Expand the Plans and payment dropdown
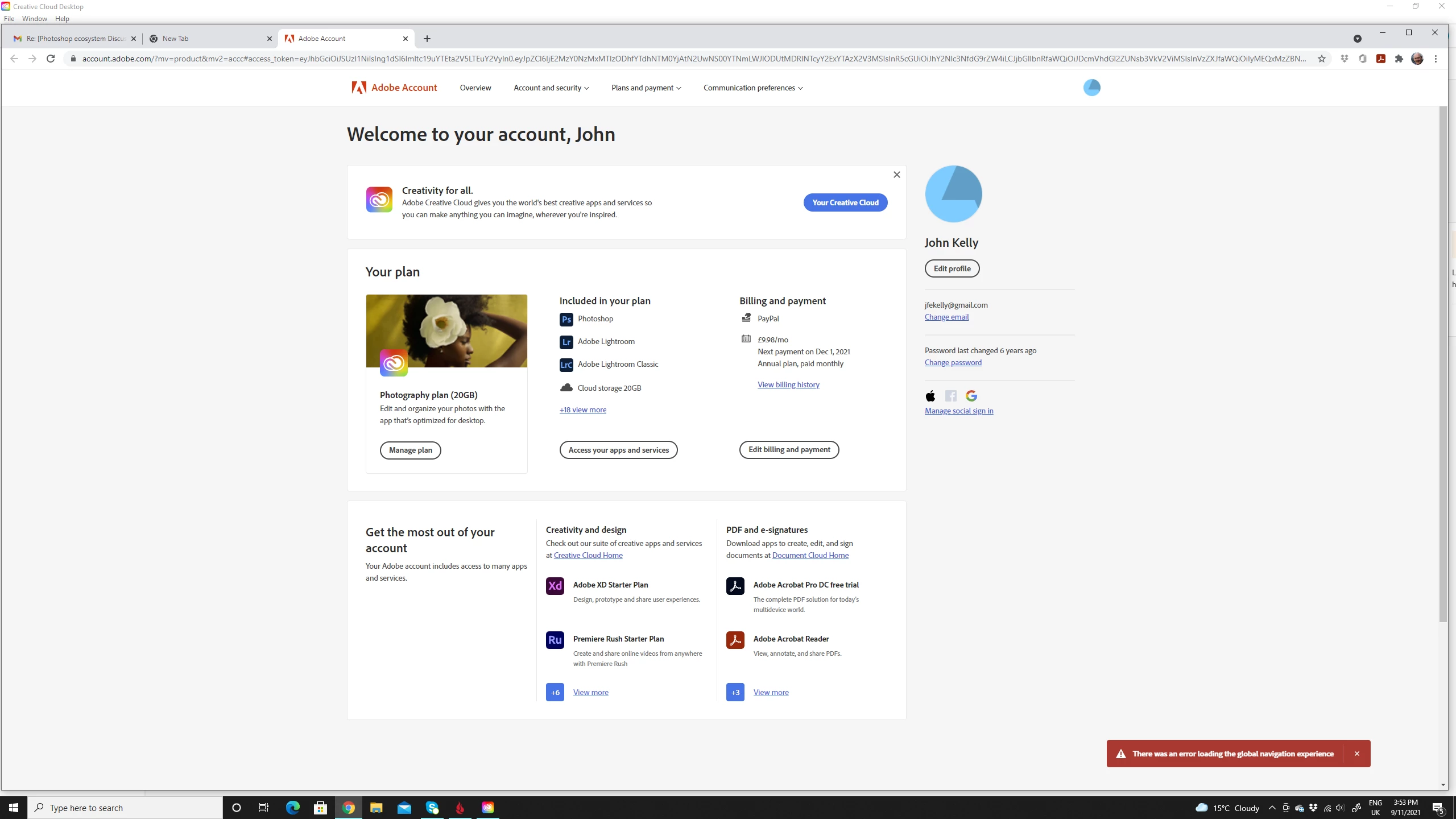 [x=646, y=88]
